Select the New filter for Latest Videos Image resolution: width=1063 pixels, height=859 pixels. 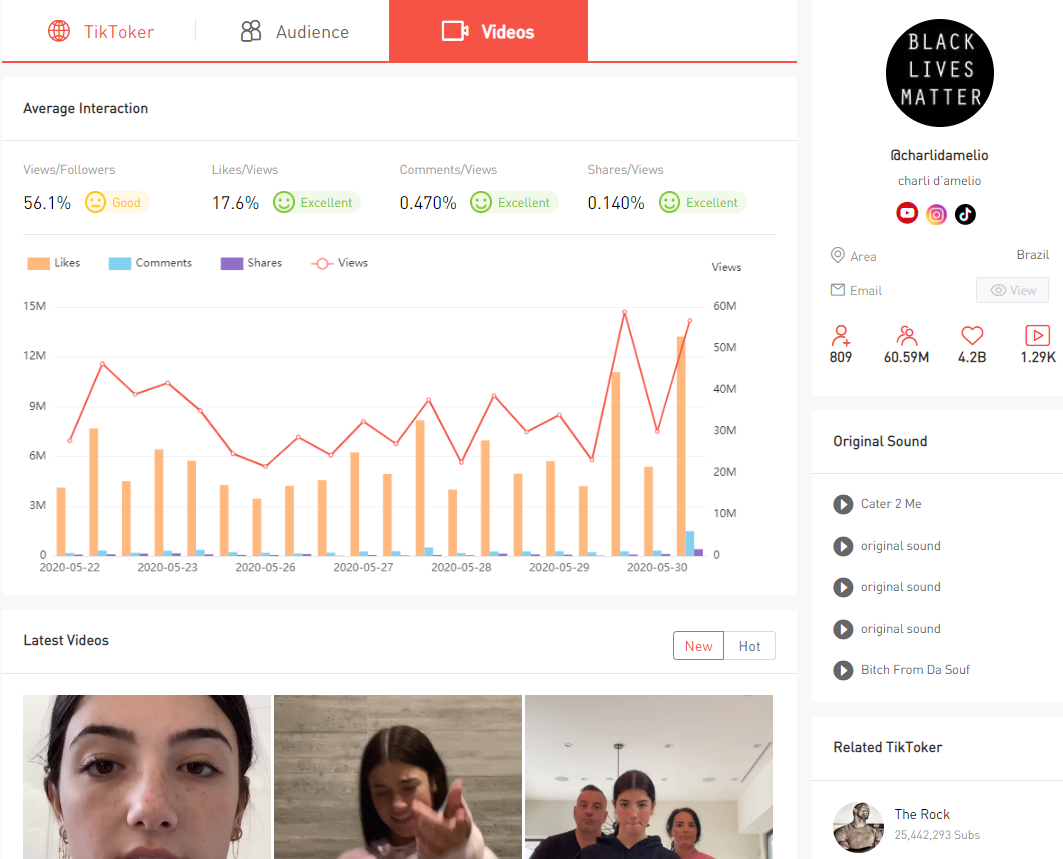point(698,646)
